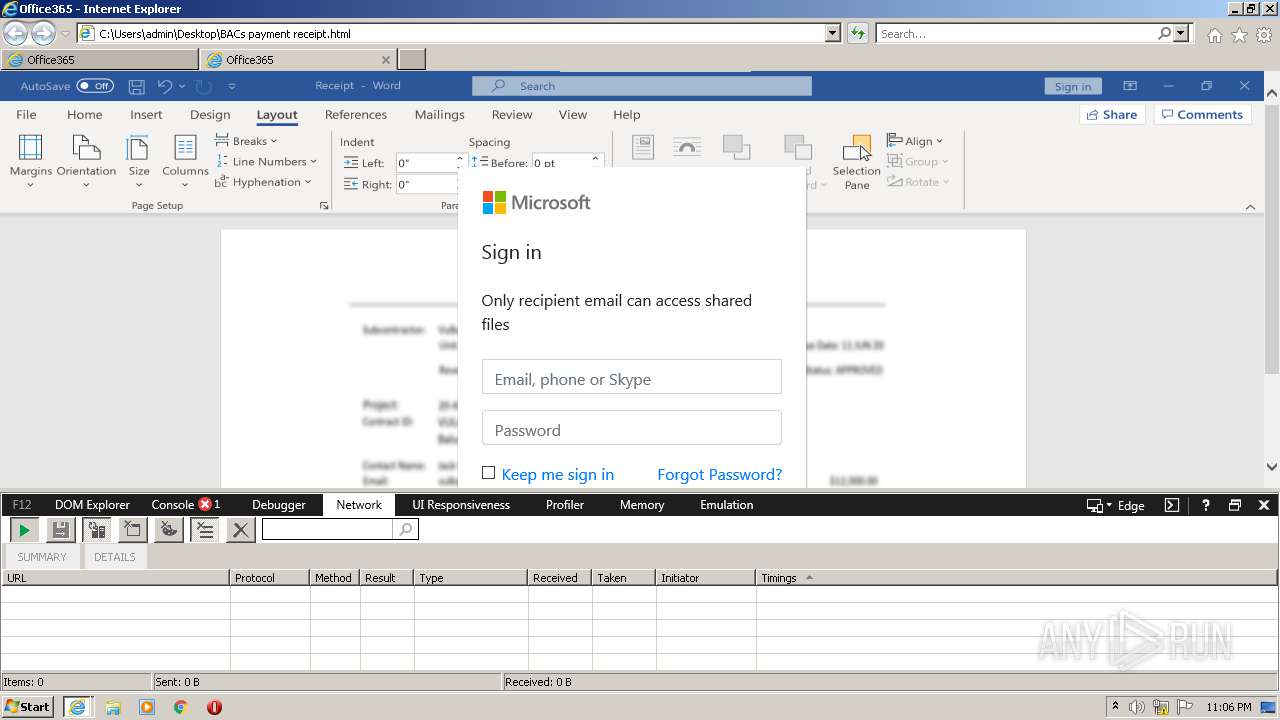Viewport: 1280px width, 720px height.
Task: Click Internet Explorer Back arrow
Action: [x=15, y=33]
